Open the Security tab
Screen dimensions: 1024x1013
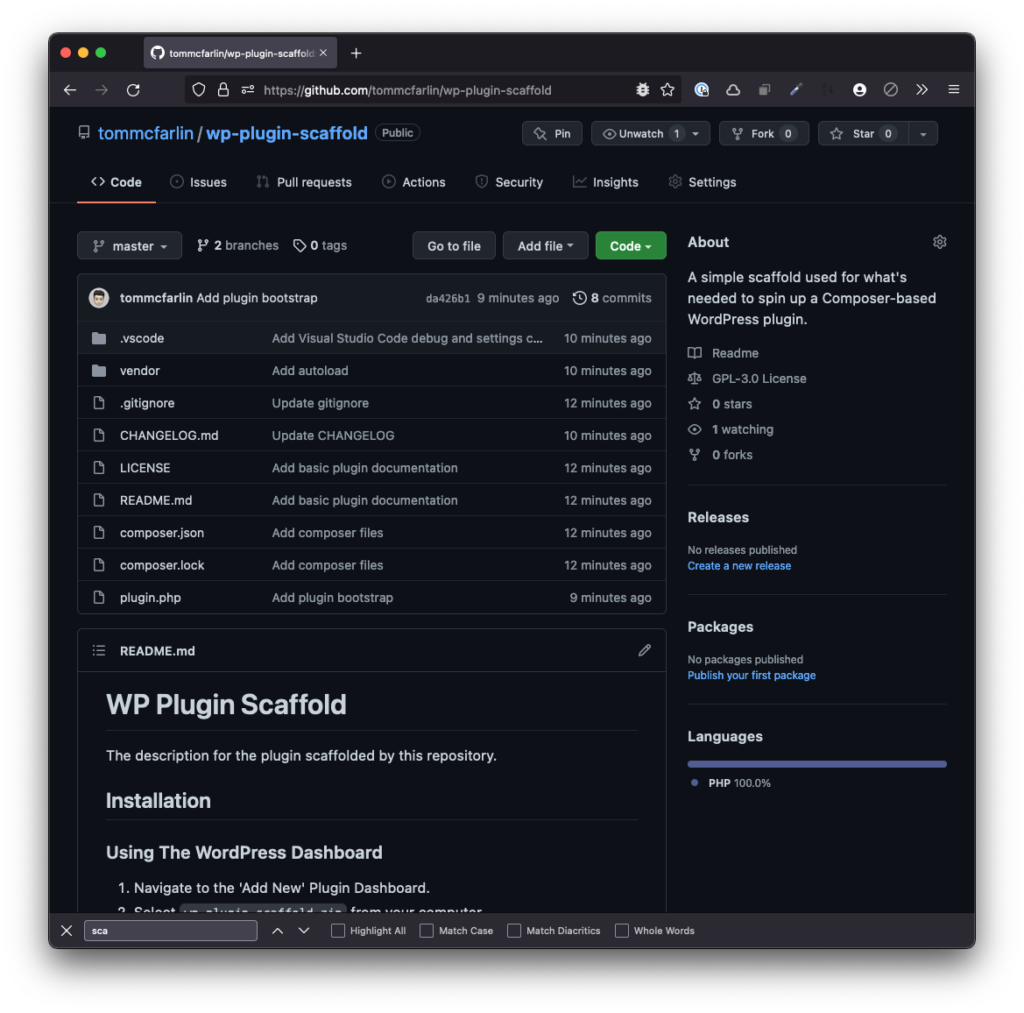pyautogui.click(x=509, y=182)
